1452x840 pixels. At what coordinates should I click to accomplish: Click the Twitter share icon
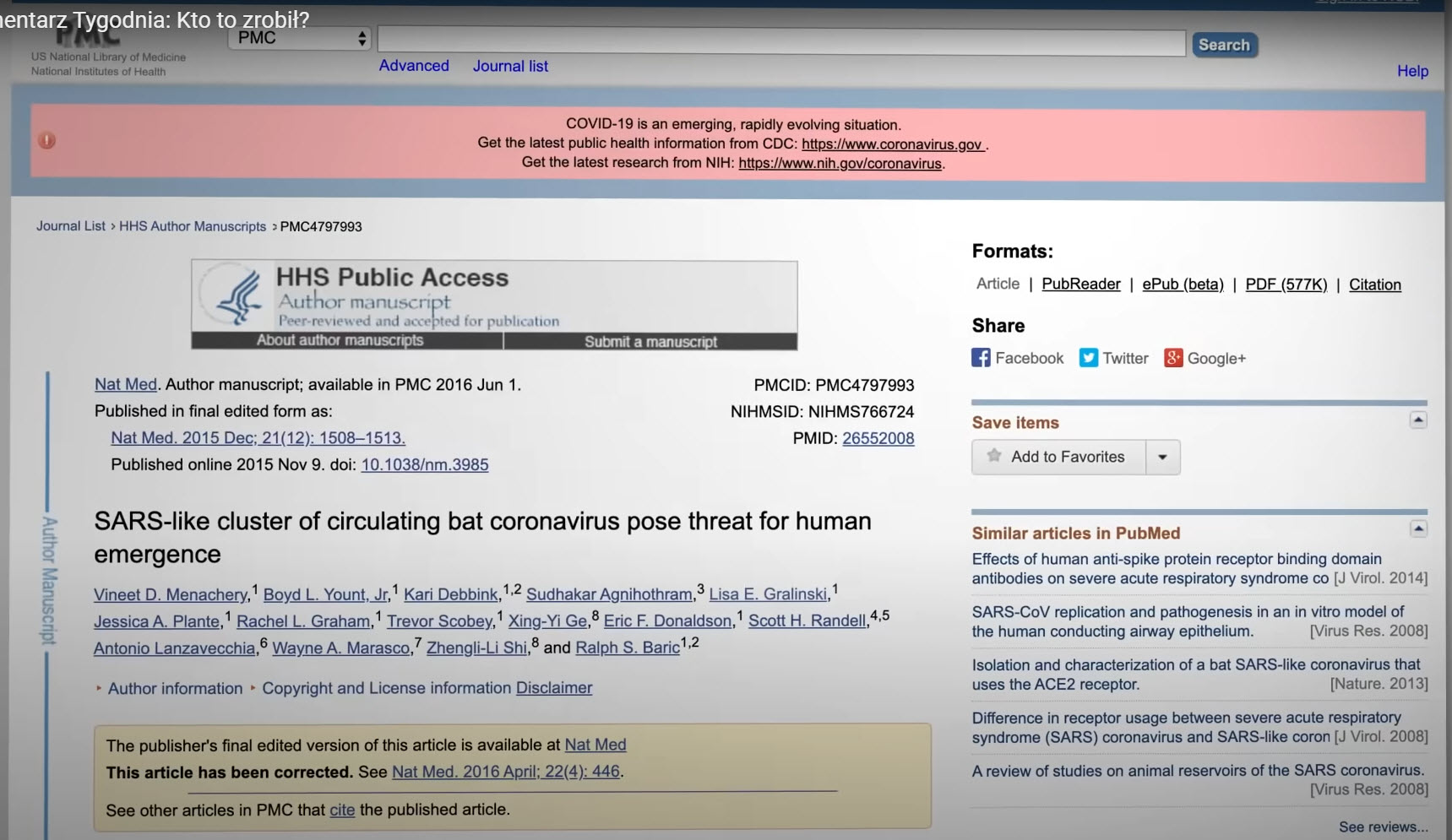click(1088, 358)
